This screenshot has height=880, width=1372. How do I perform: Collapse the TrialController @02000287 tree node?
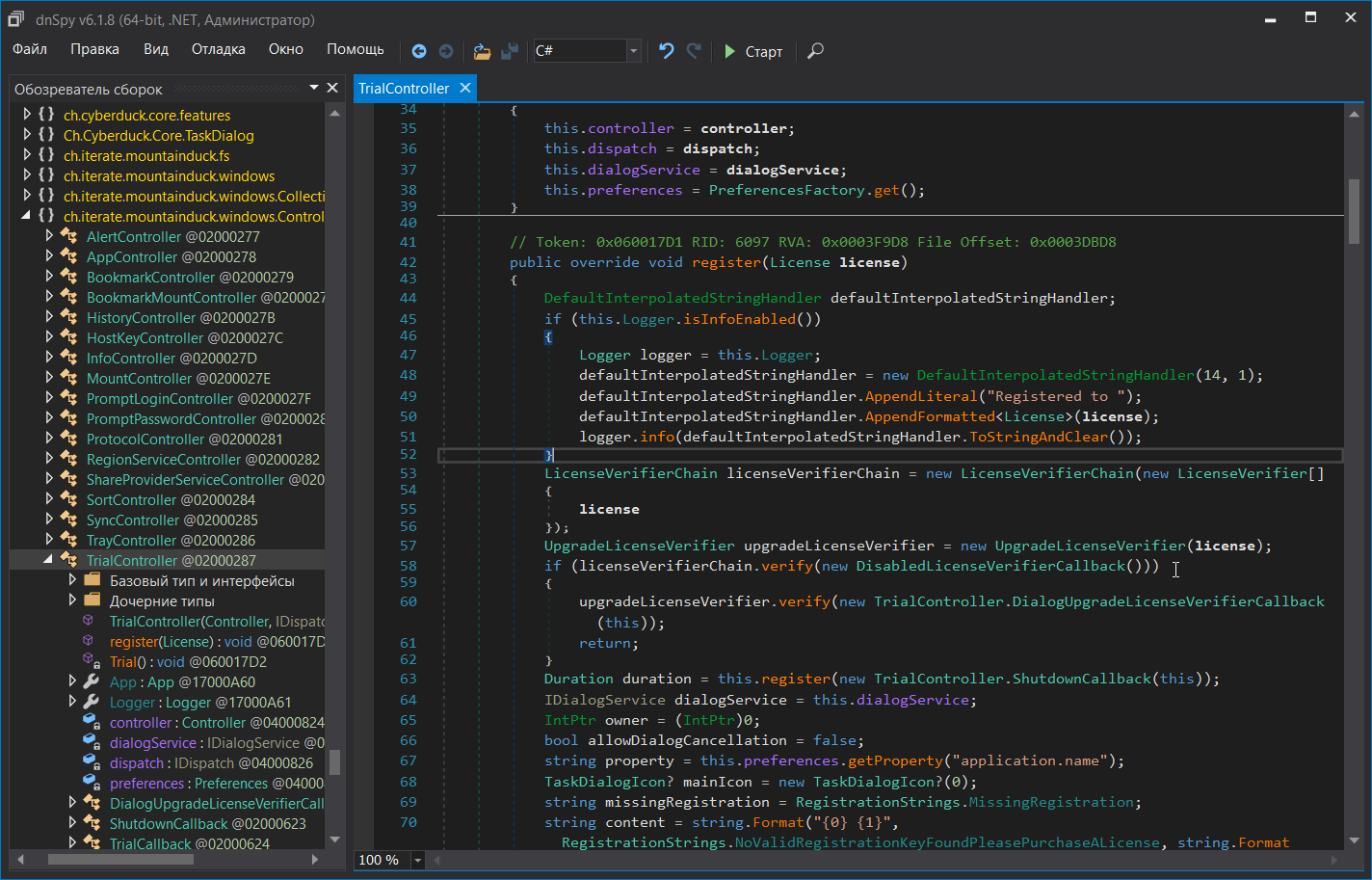tap(48, 560)
